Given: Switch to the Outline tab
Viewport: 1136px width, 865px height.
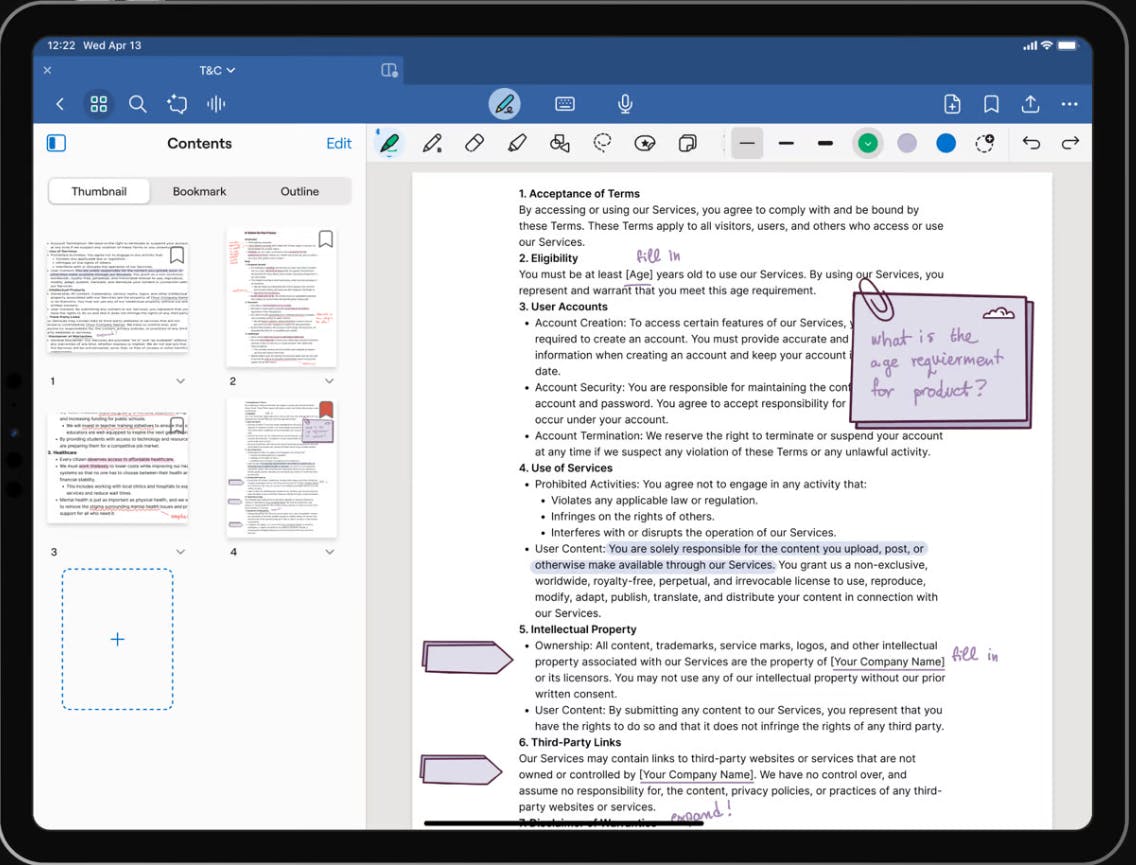Looking at the screenshot, I should [x=299, y=191].
